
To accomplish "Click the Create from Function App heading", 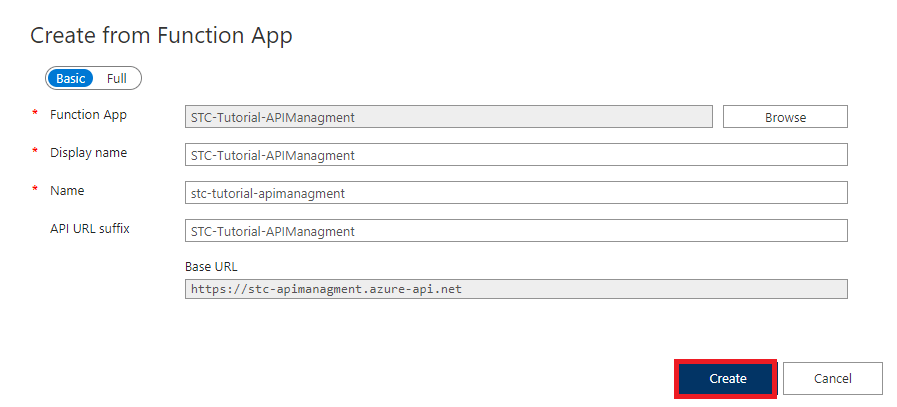I will 161,35.
